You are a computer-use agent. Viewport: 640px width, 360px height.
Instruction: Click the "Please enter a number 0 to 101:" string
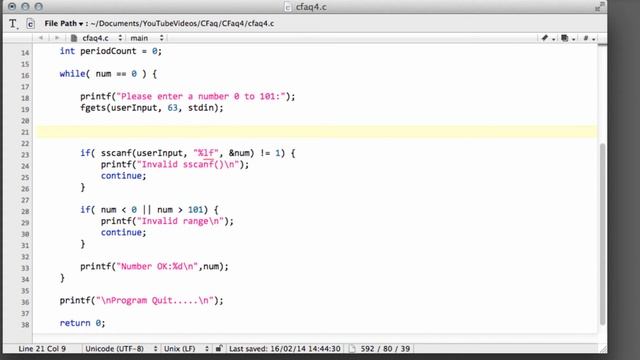(201, 96)
